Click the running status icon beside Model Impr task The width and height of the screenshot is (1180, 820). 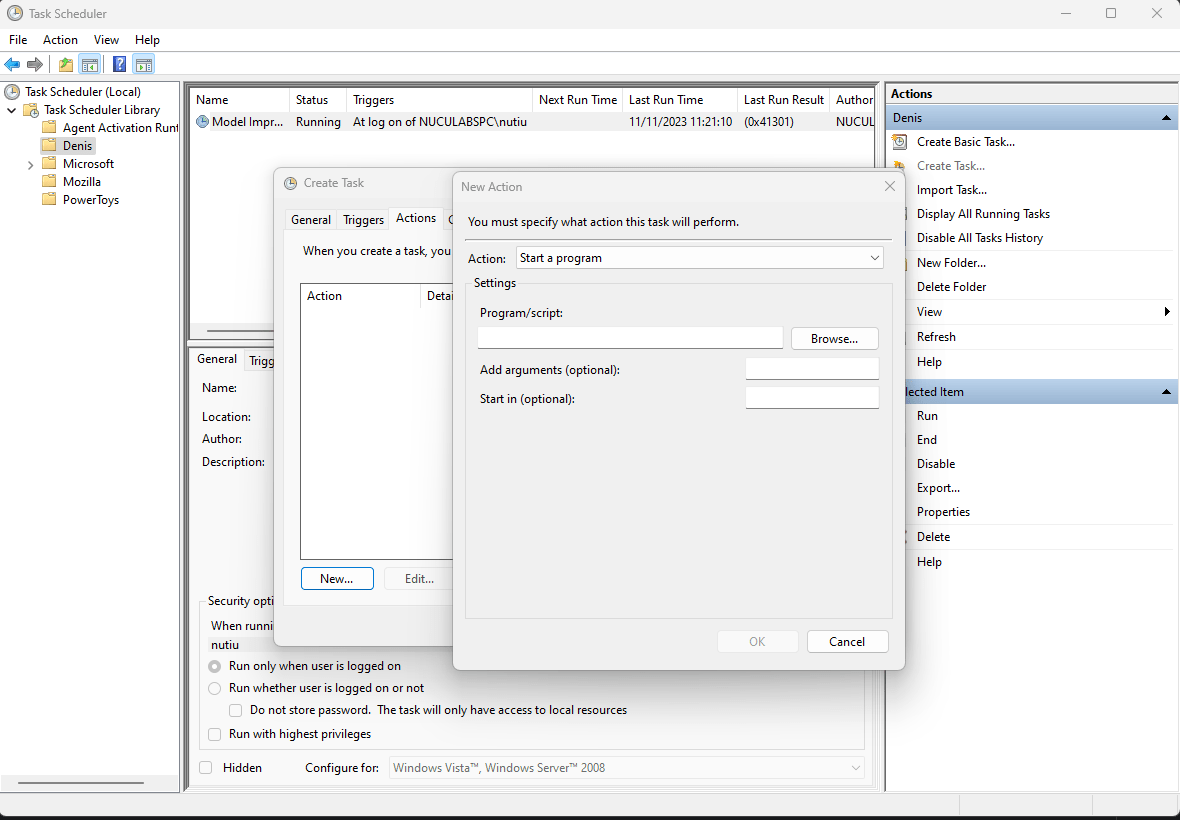[200, 121]
